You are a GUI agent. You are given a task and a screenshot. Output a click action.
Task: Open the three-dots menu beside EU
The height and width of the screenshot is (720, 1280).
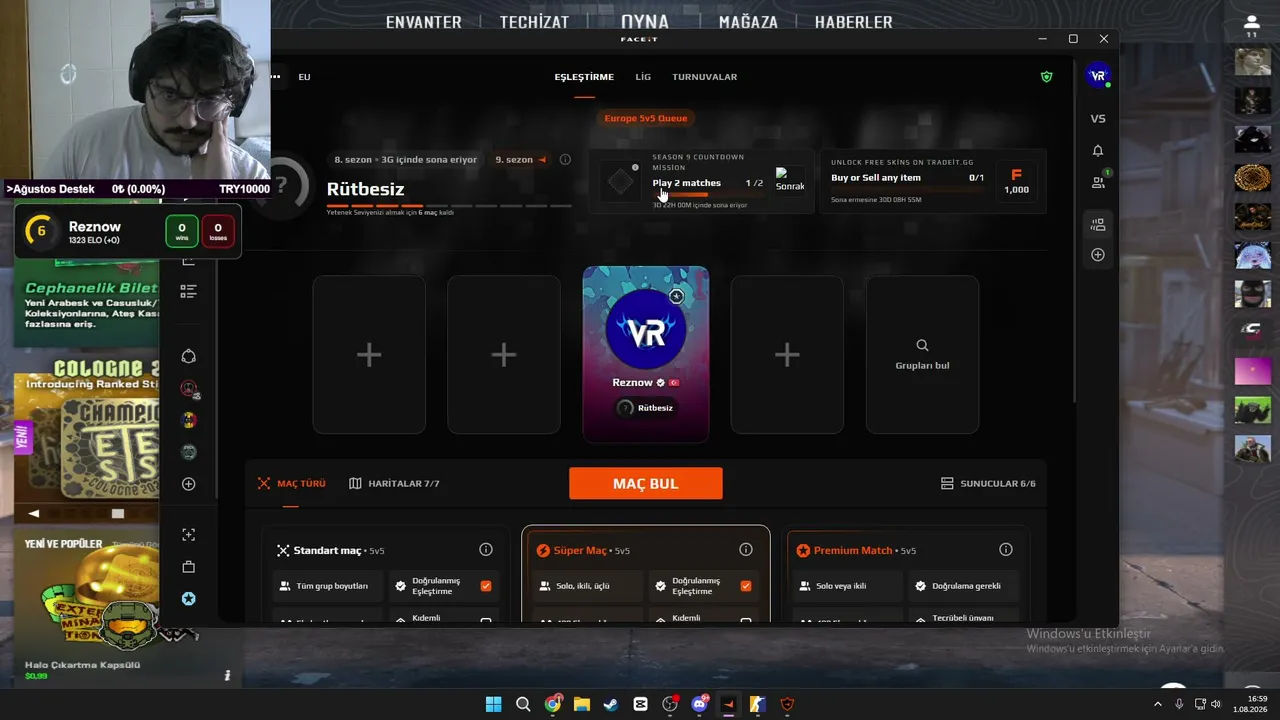[x=275, y=77]
